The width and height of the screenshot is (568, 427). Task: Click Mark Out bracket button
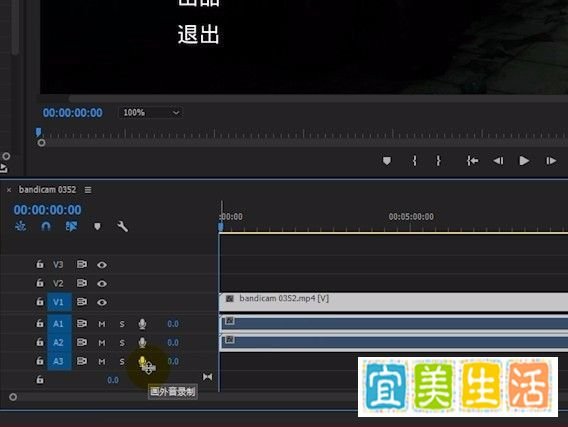pyautogui.click(x=438, y=160)
